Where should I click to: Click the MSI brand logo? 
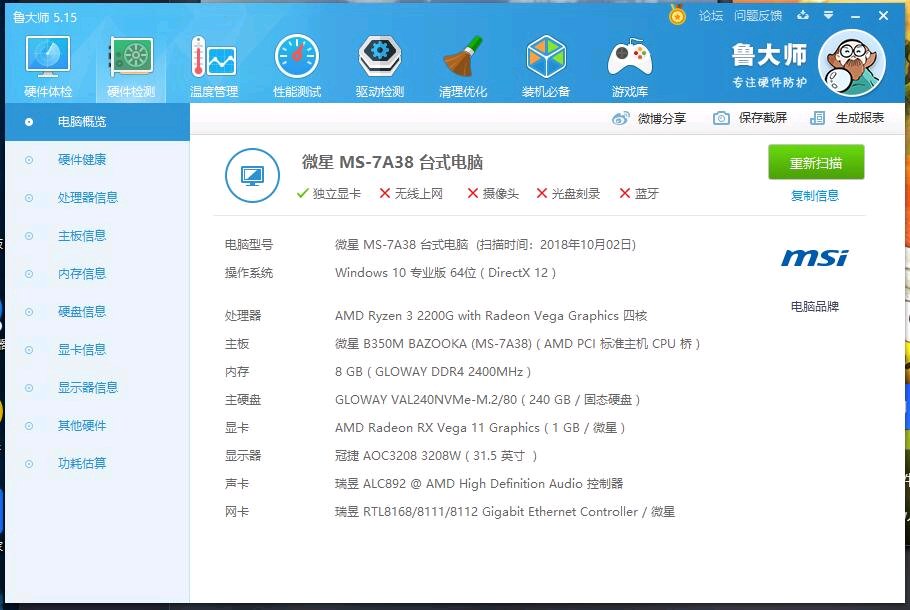point(815,258)
